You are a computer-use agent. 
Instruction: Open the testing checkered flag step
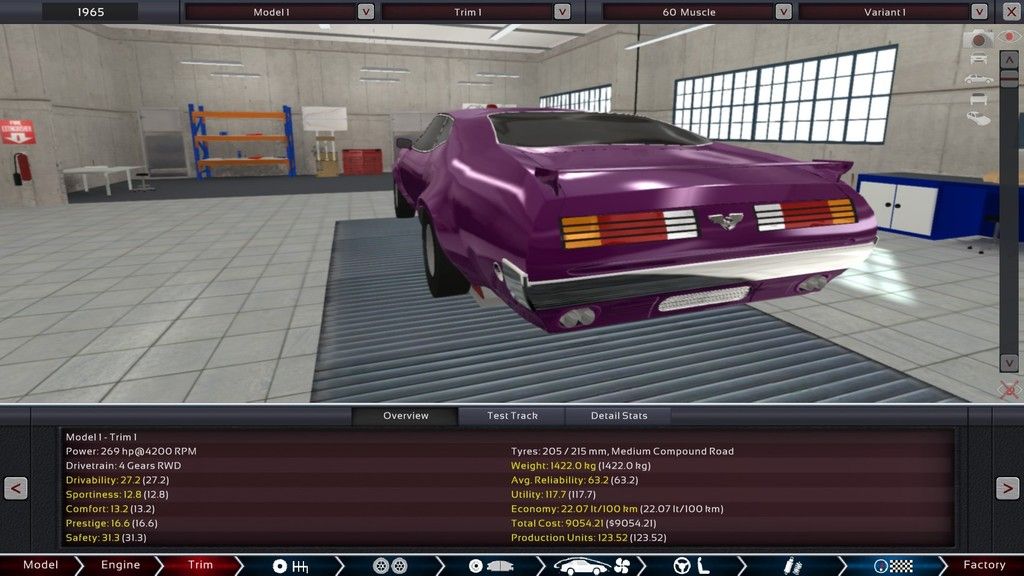[x=893, y=566]
